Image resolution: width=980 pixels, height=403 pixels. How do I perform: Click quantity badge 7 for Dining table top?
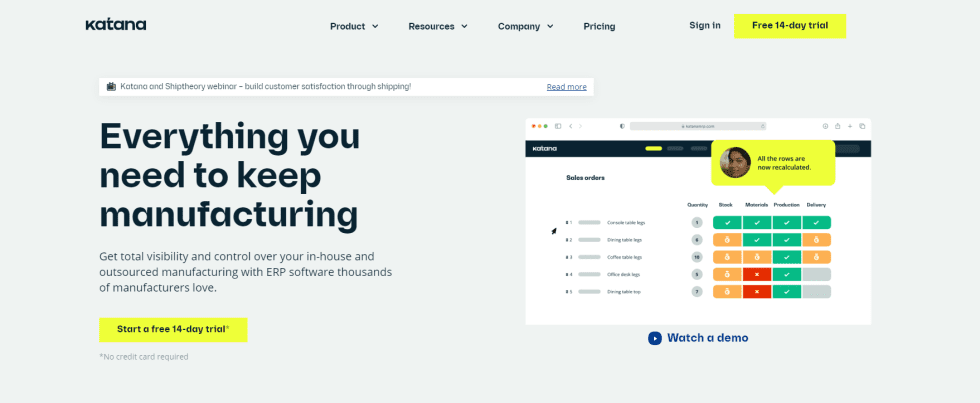[x=697, y=292]
